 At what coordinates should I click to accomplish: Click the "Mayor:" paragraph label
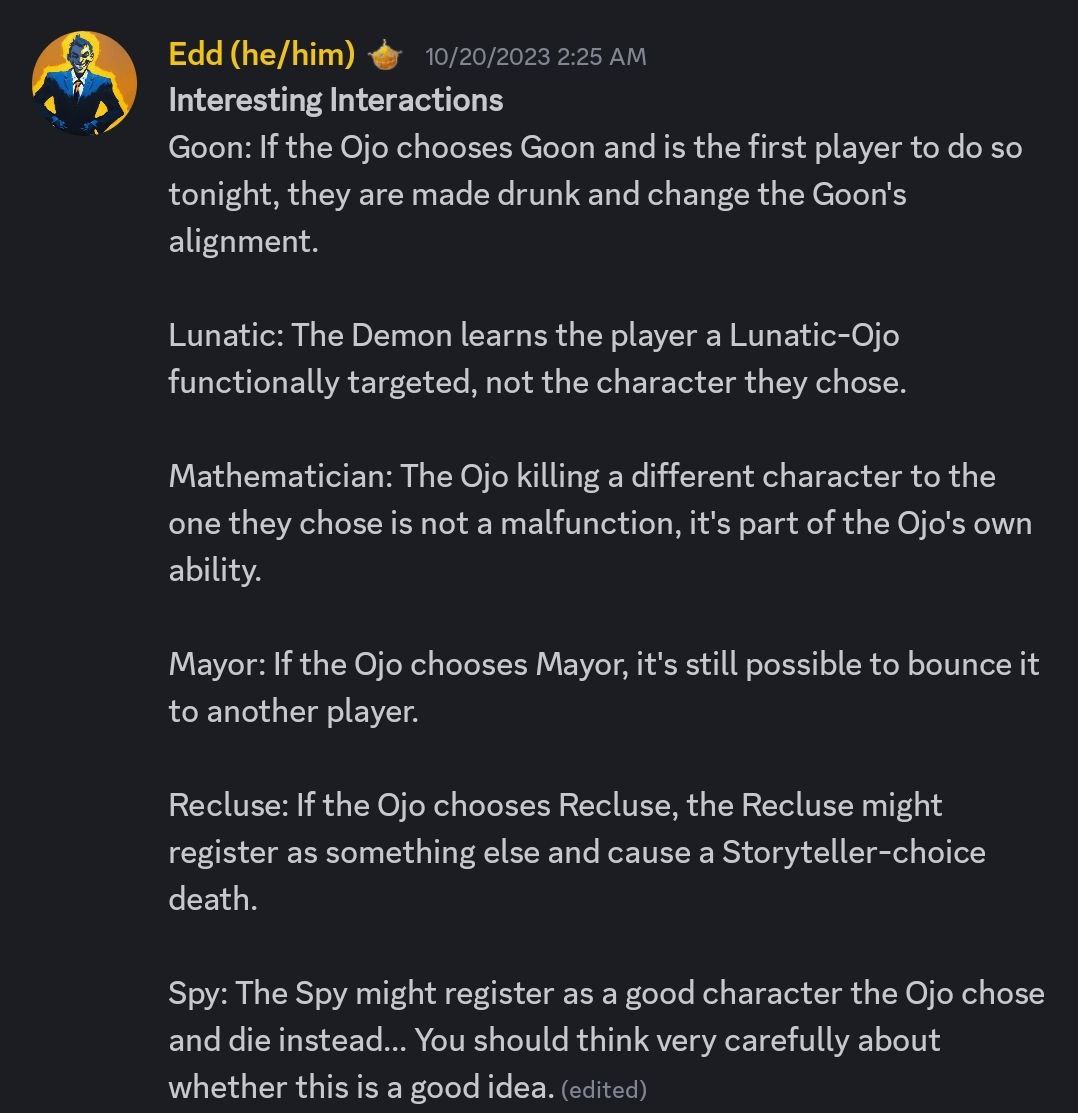(217, 664)
